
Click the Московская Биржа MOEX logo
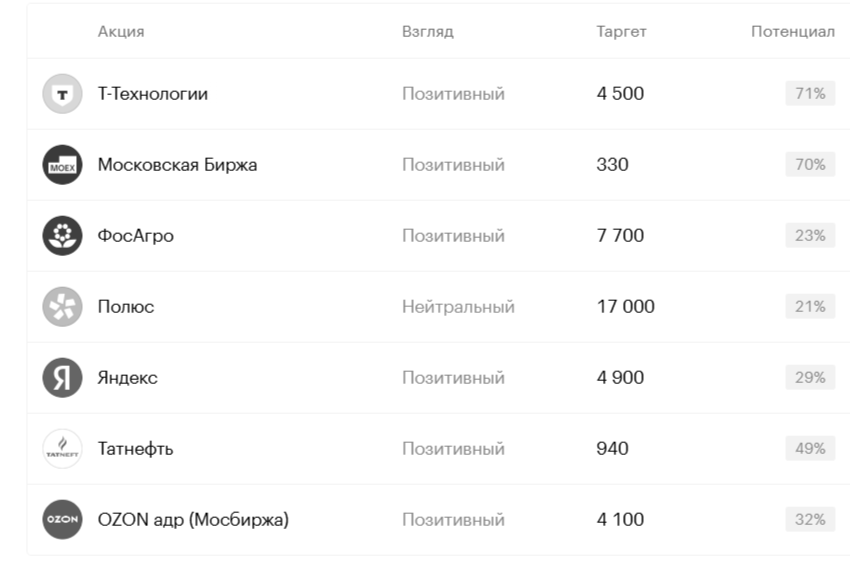coord(62,165)
